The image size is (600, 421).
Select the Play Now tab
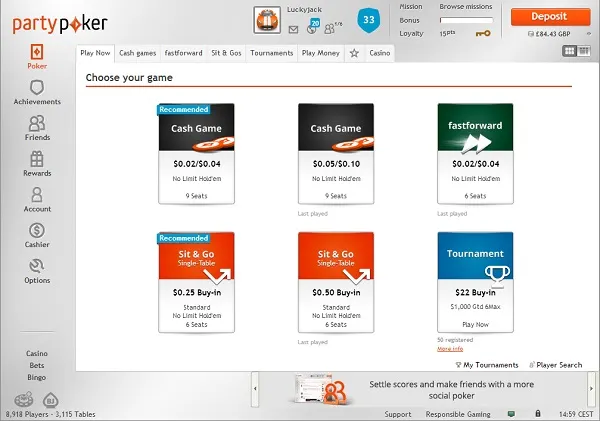[x=95, y=53]
